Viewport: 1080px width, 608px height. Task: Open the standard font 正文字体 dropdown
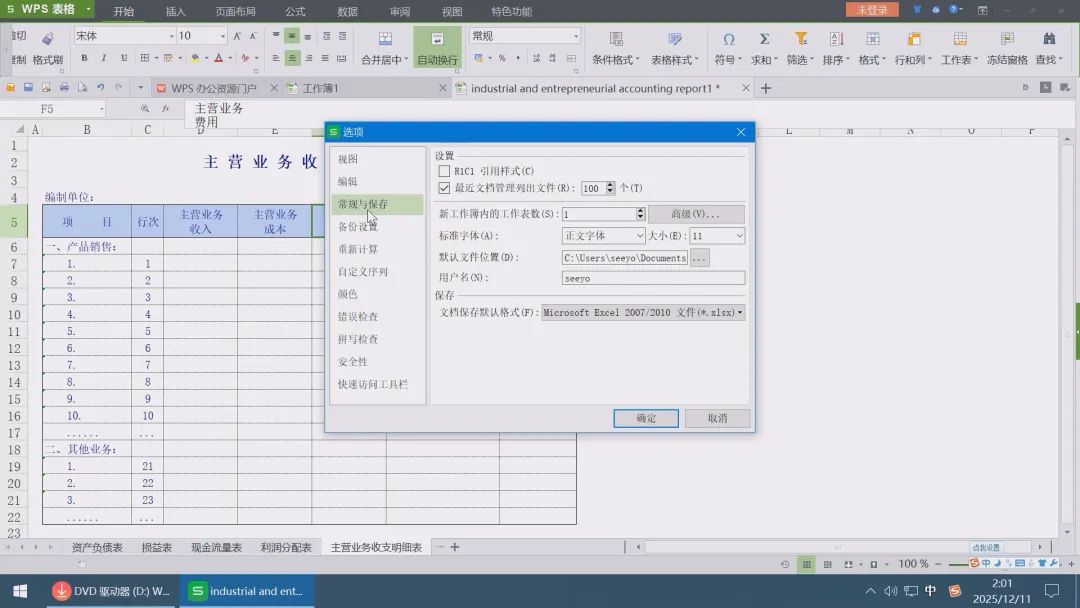[639, 235]
